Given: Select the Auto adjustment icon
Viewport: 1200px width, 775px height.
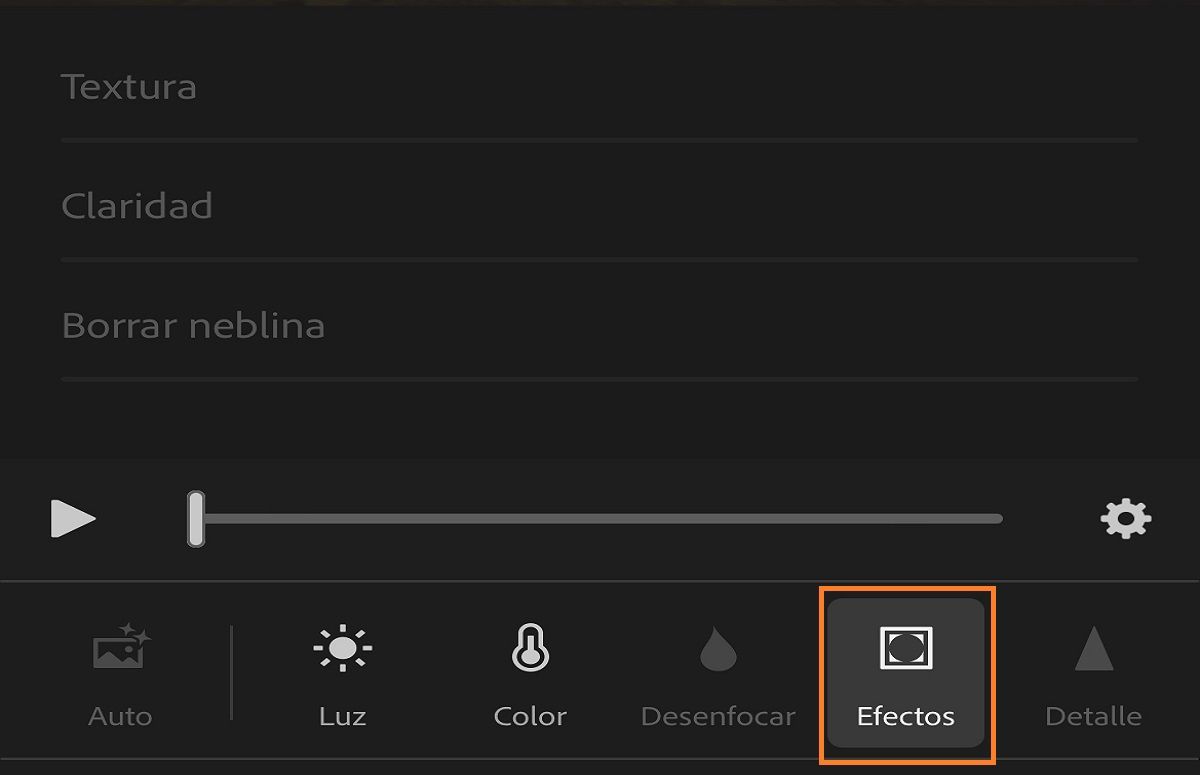Looking at the screenshot, I should (120, 647).
